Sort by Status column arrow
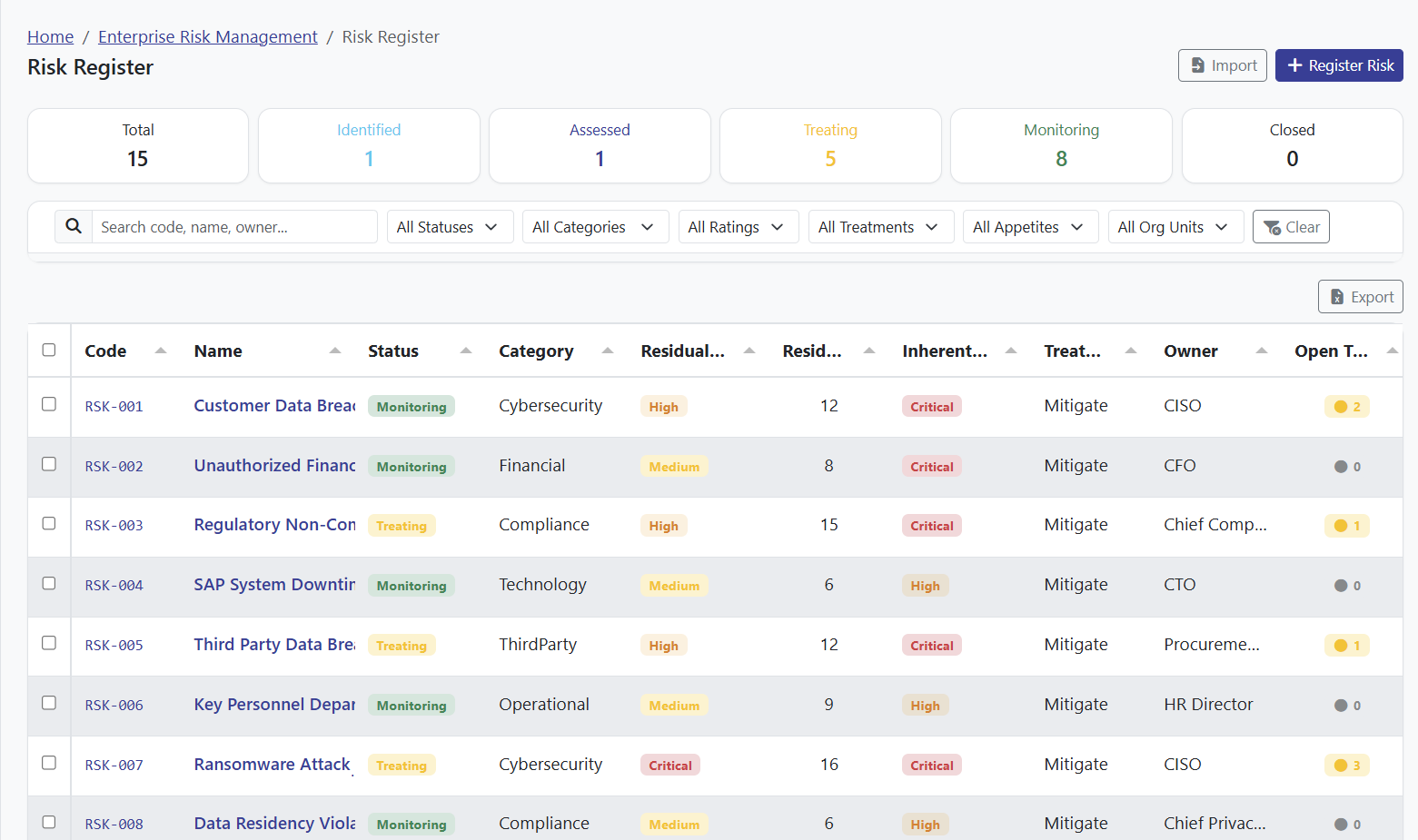 (466, 351)
